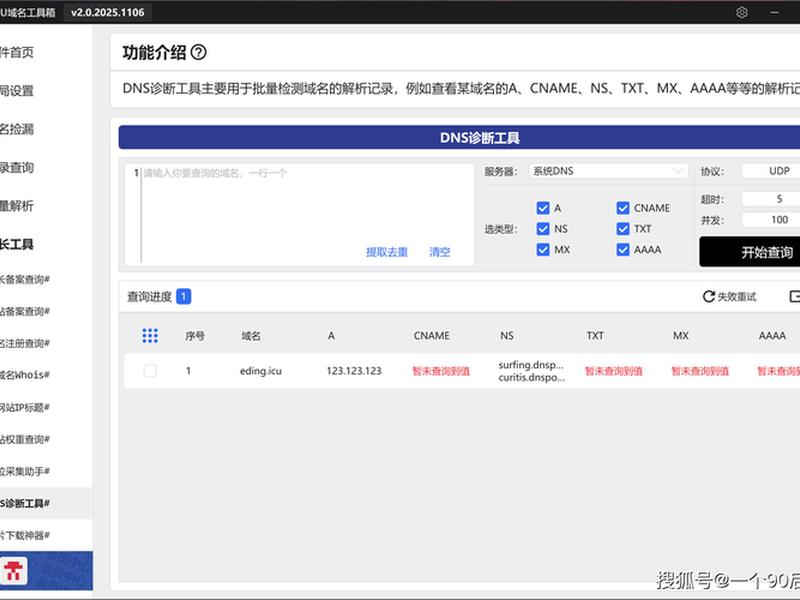Toggle the TXT record type checkbox
Screen dimensions: 800x600
(623, 229)
